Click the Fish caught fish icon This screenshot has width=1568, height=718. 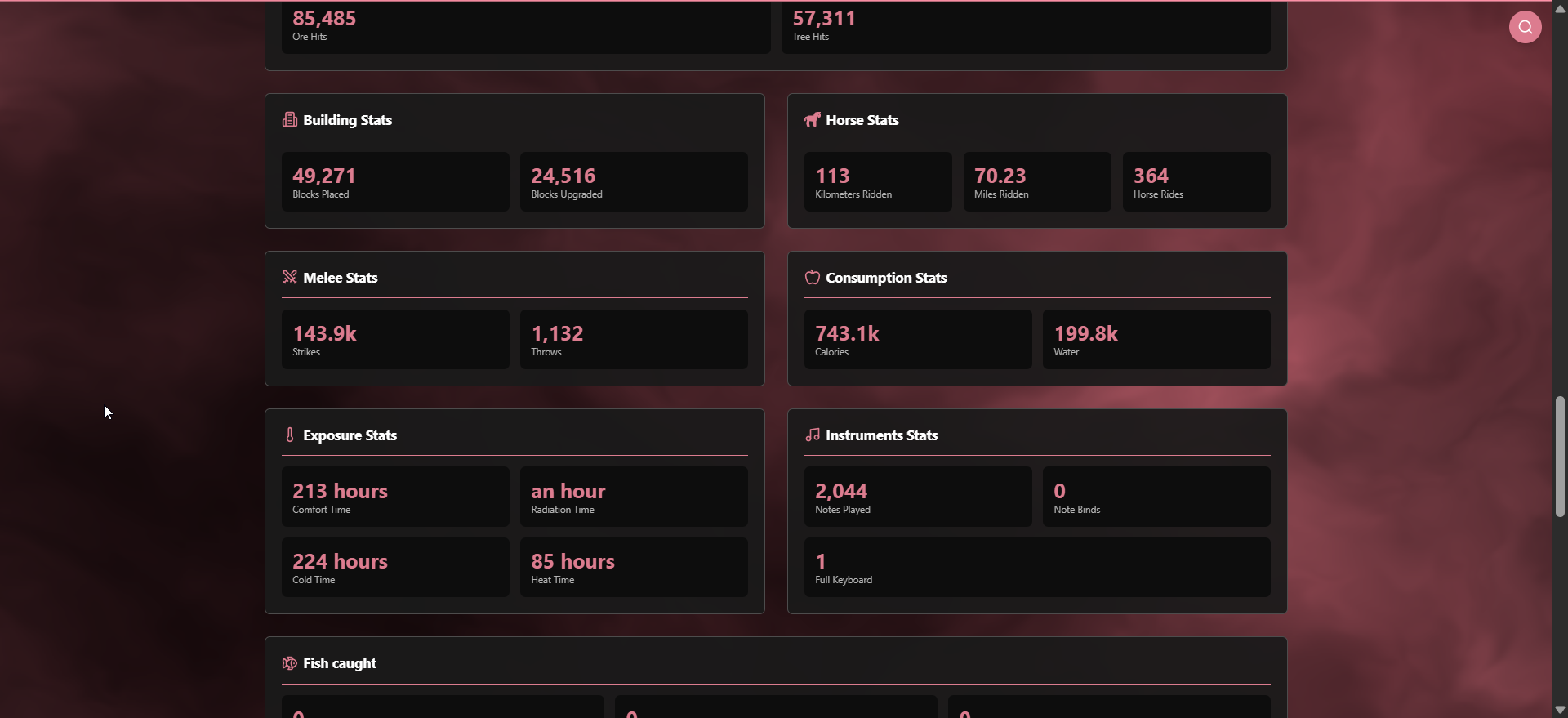pyautogui.click(x=290, y=663)
